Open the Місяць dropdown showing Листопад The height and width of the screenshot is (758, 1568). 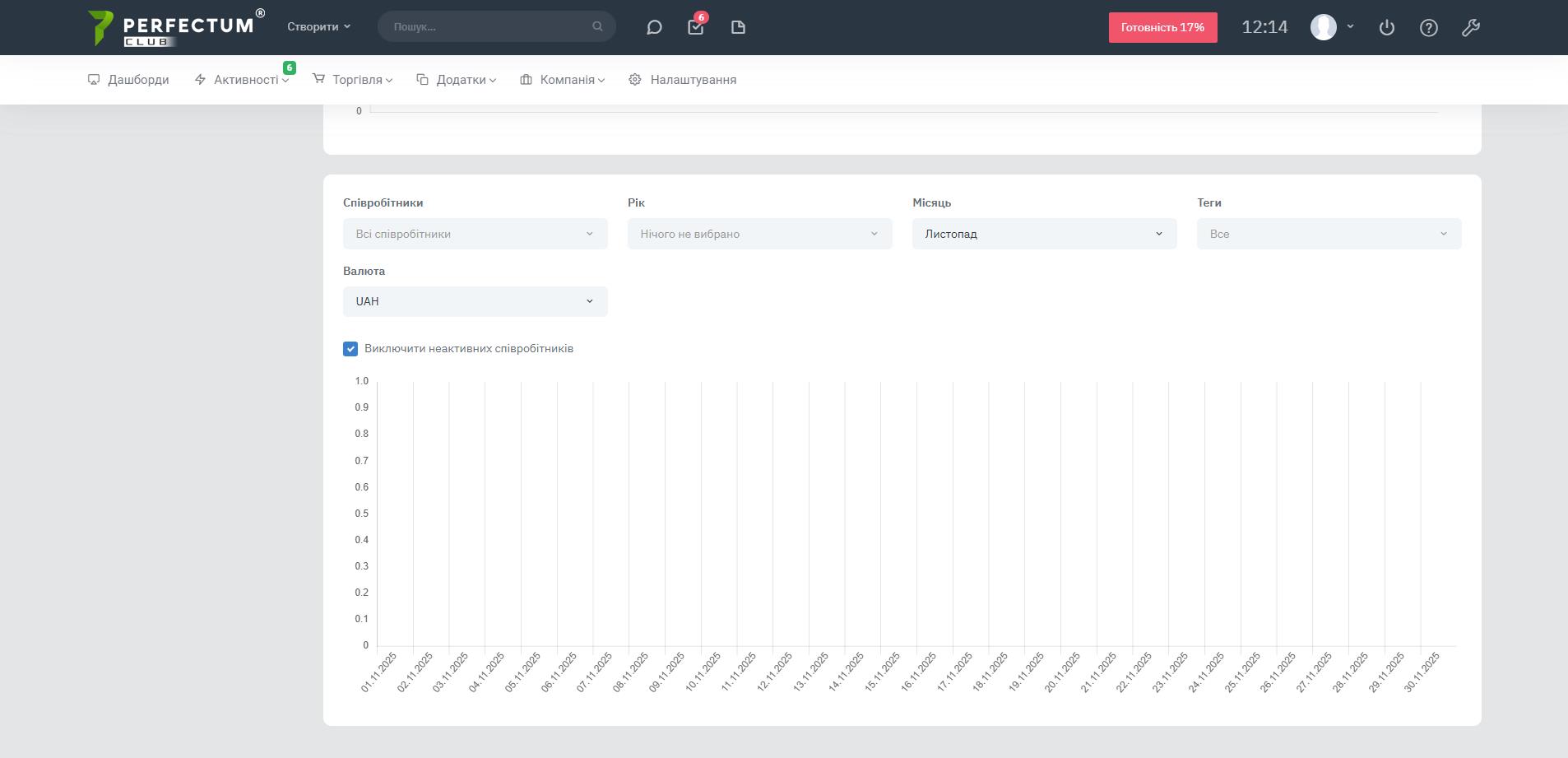click(1044, 234)
